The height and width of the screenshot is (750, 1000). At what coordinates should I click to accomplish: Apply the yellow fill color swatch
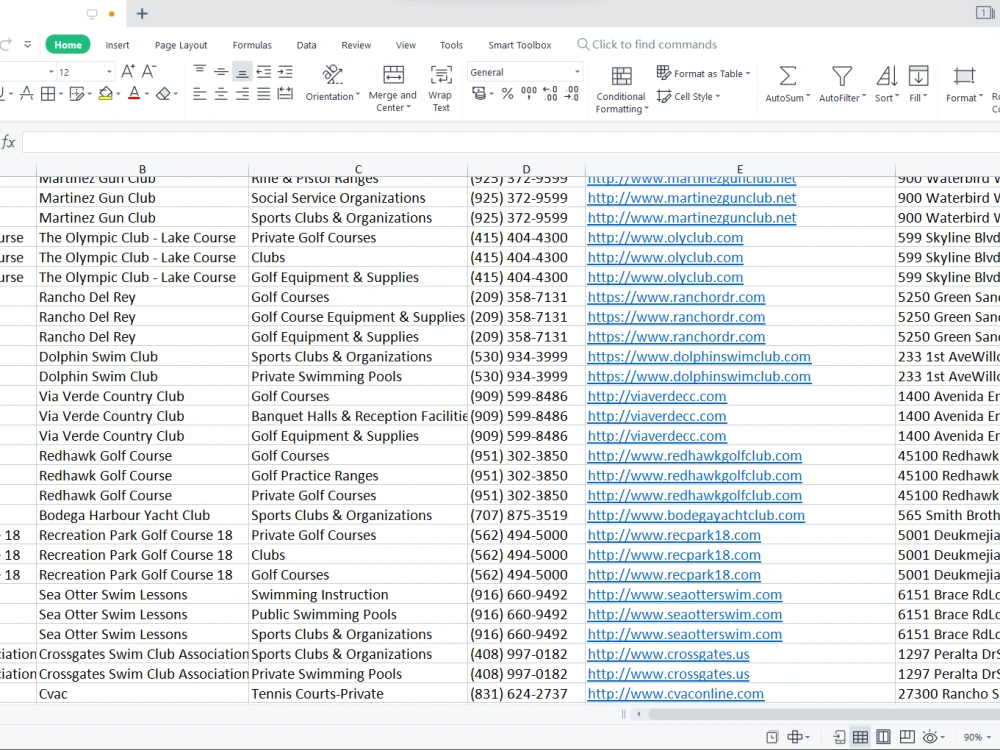pos(106,94)
